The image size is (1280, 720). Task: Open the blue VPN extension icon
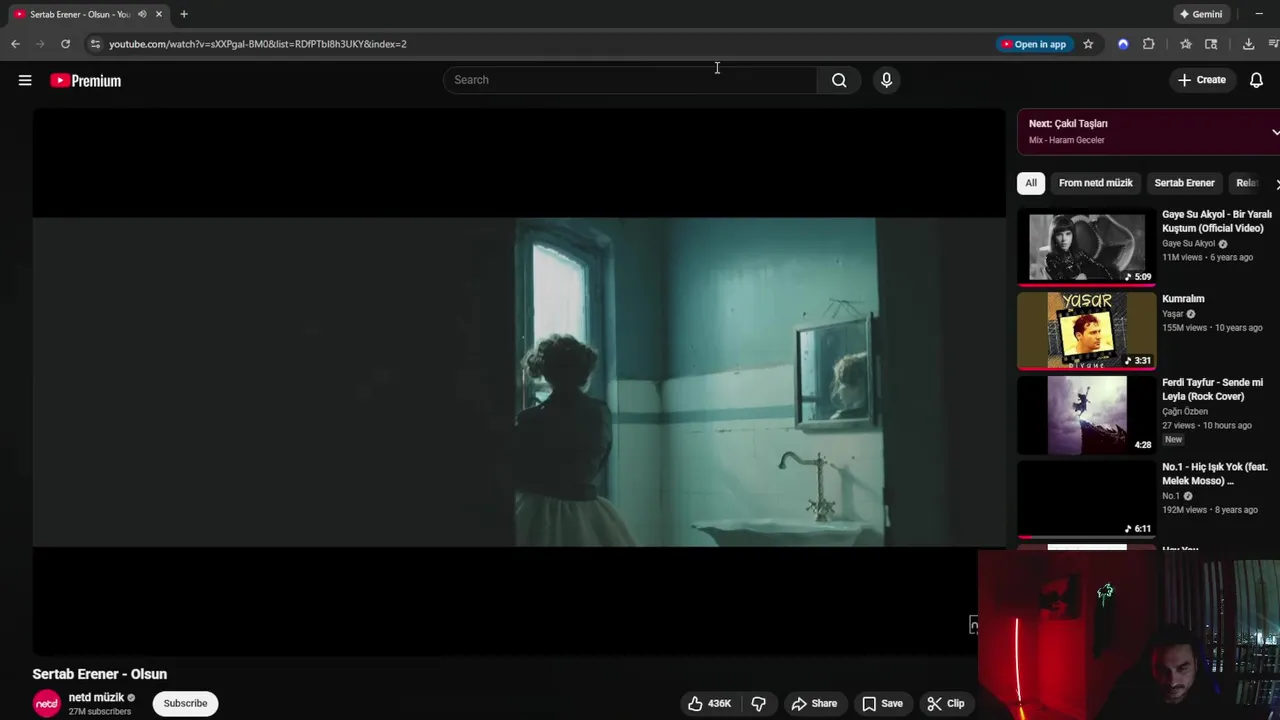coord(1123,44)
